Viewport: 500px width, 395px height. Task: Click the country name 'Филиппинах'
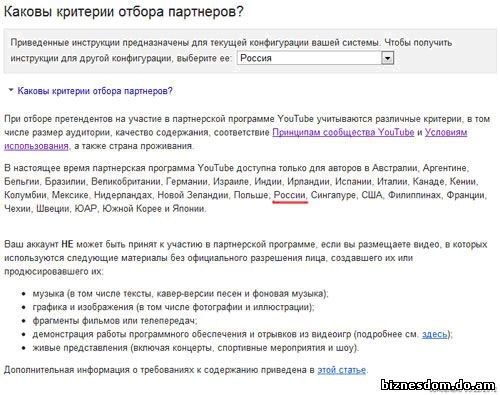[x=414, y=195]
